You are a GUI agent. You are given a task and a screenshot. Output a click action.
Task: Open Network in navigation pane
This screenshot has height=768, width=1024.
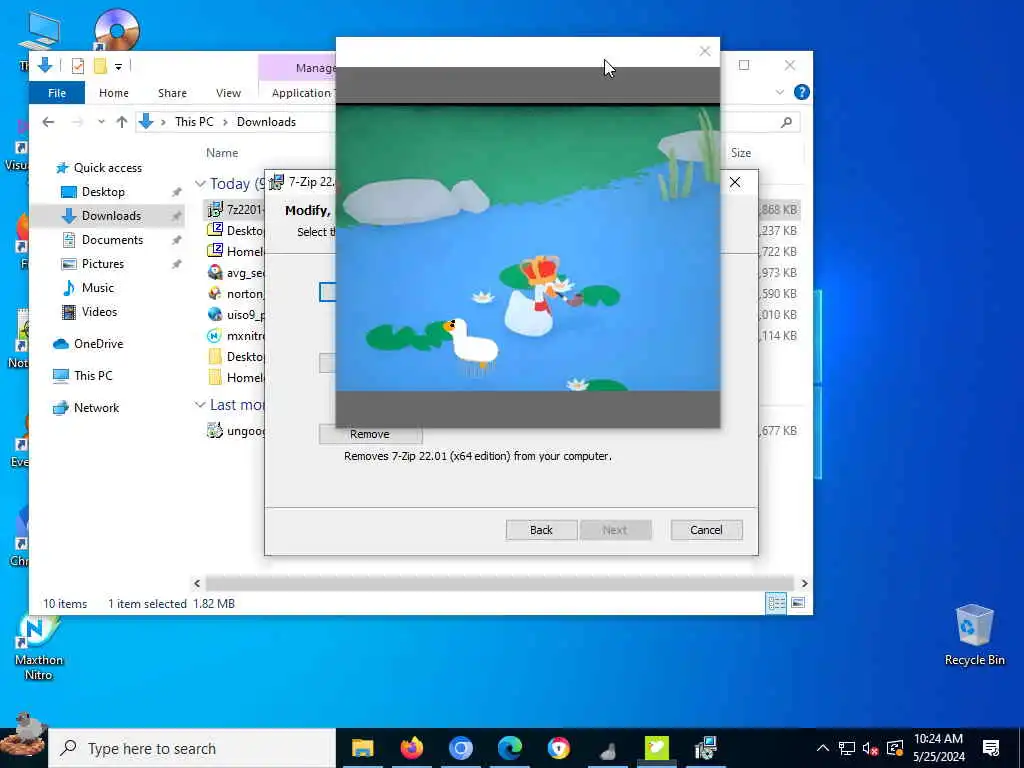(x=96, y=408)
